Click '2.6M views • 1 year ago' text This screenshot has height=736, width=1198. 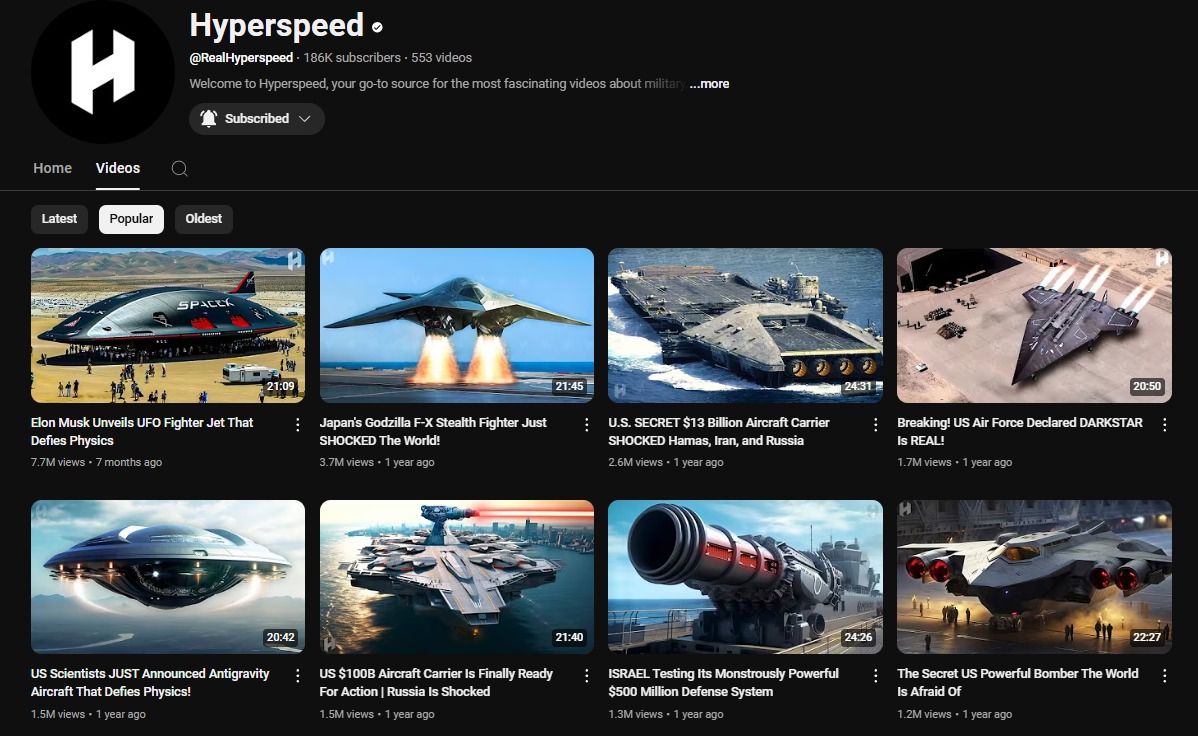click(665, 462)
